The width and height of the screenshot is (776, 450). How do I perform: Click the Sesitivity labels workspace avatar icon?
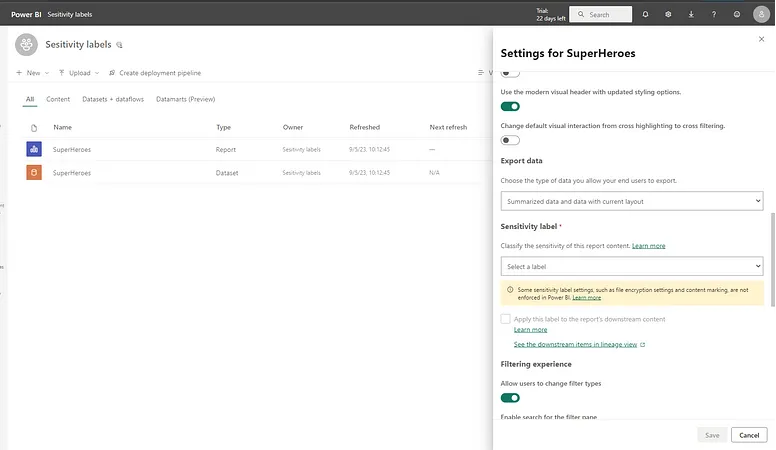point(26,45)
